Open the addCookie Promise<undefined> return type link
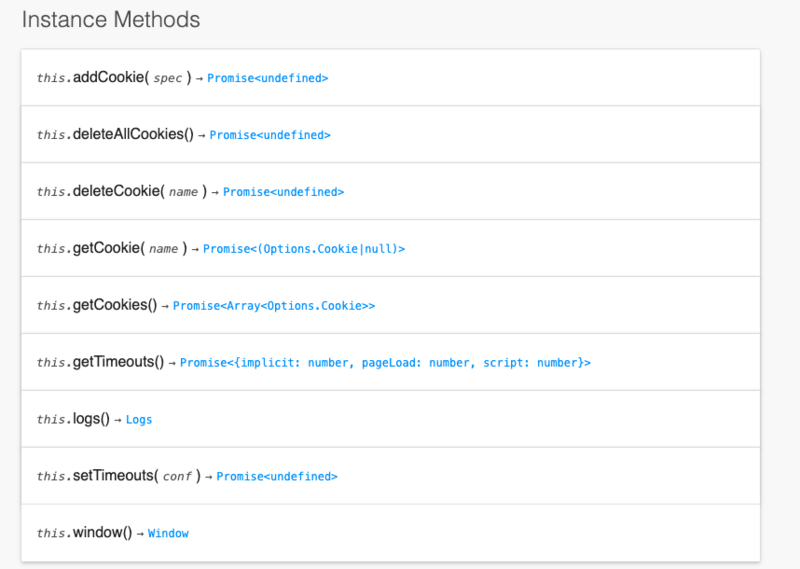800x569 pixels. click(267, 78)
